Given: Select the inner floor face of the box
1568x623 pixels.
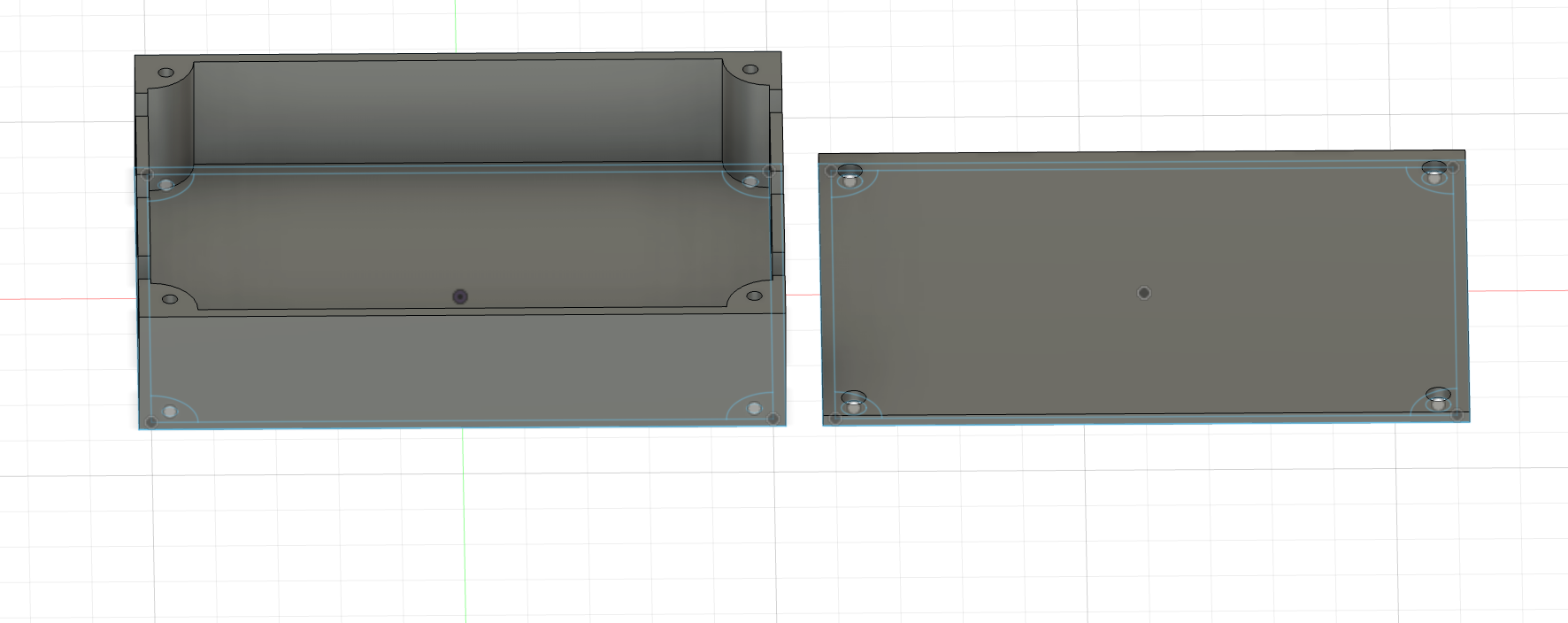Looking at the screenshot, I should [x=459, y=235].
